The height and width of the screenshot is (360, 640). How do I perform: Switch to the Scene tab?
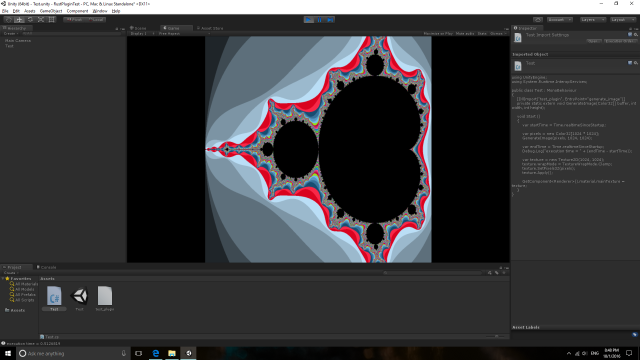138,28
